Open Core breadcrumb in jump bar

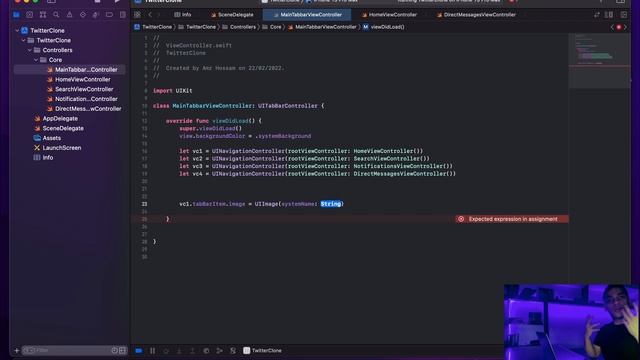pyautogui.click(x=272, y=27)
